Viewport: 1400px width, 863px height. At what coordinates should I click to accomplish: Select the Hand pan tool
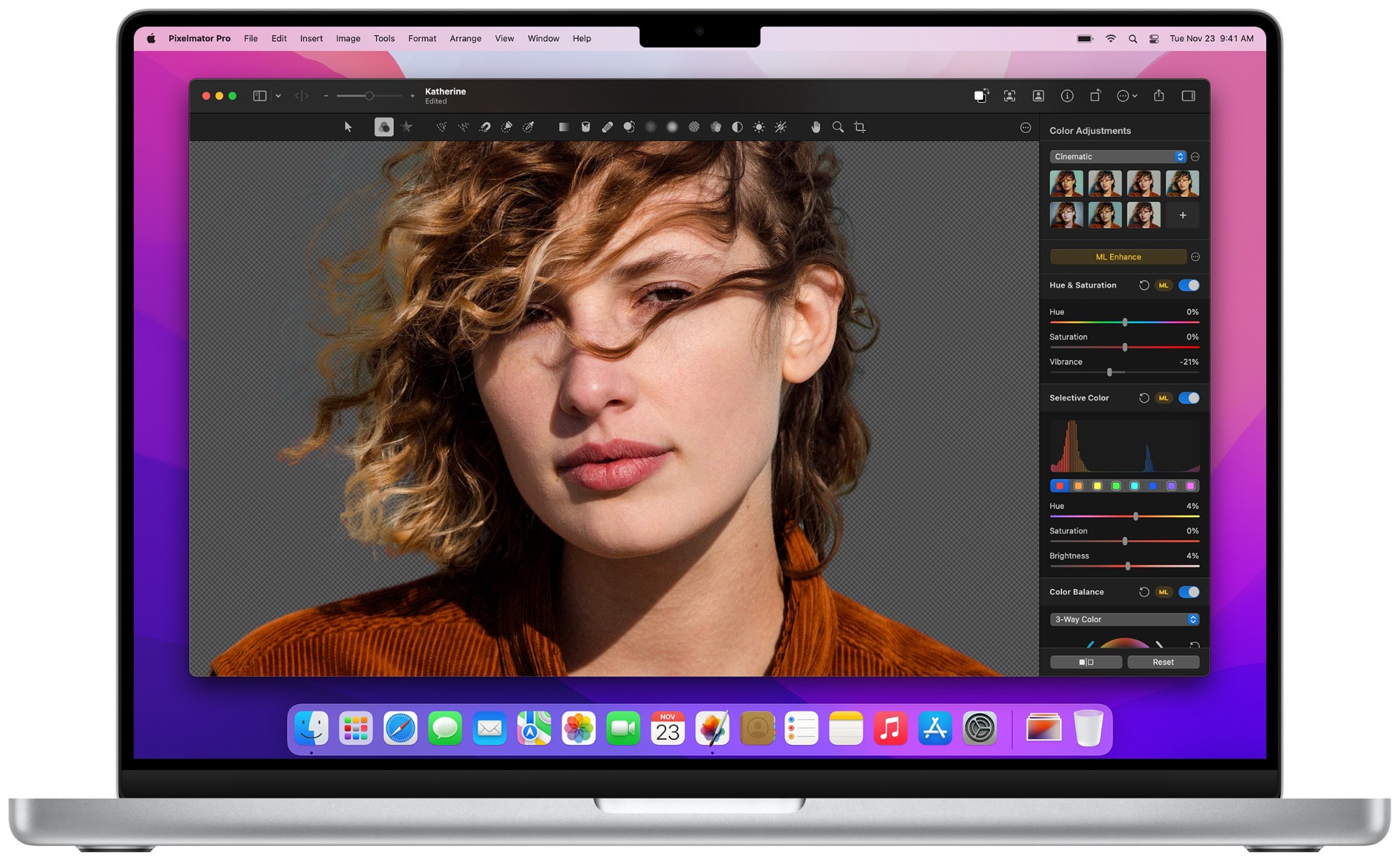815,127
